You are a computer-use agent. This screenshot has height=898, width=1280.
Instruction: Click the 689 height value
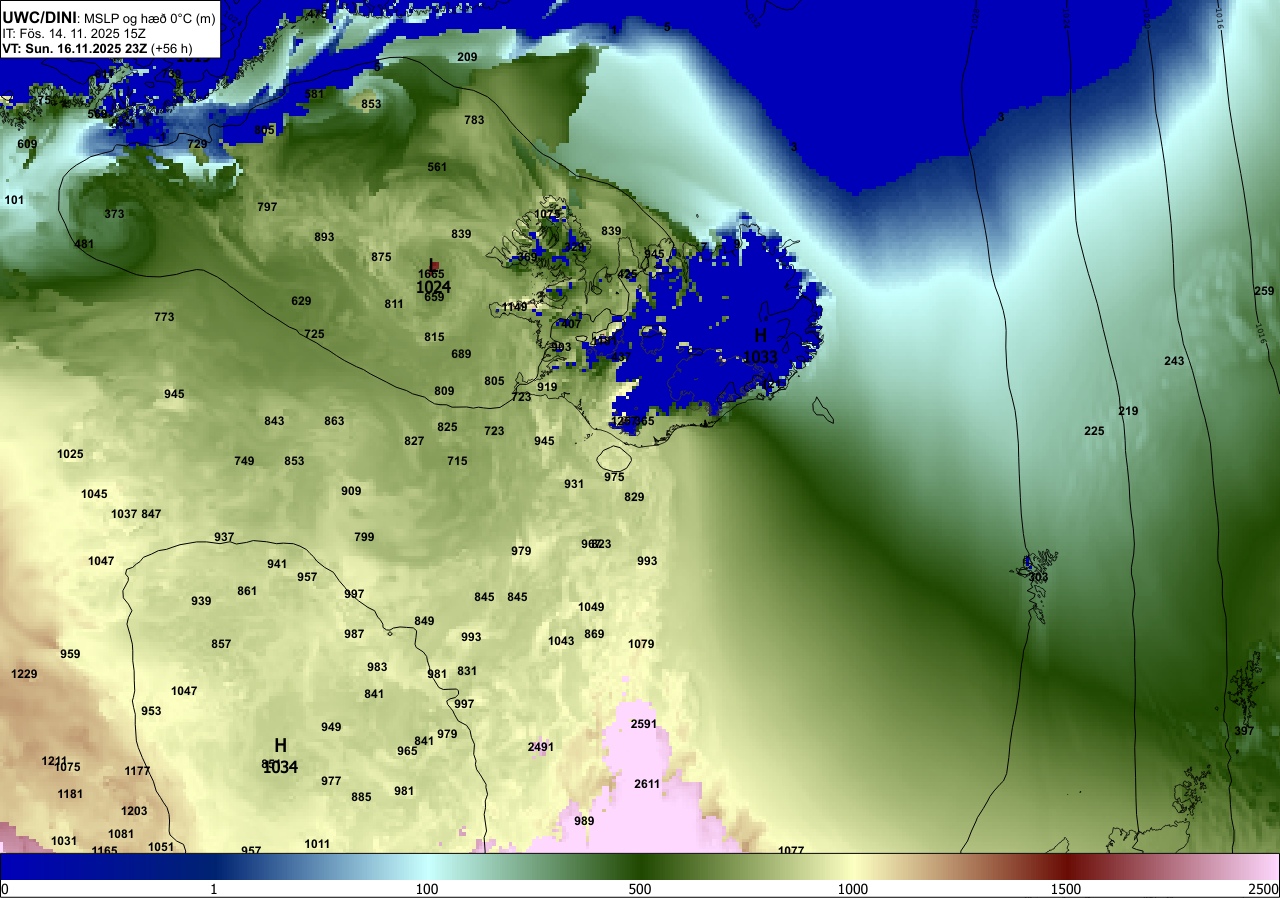coord(461,354)
